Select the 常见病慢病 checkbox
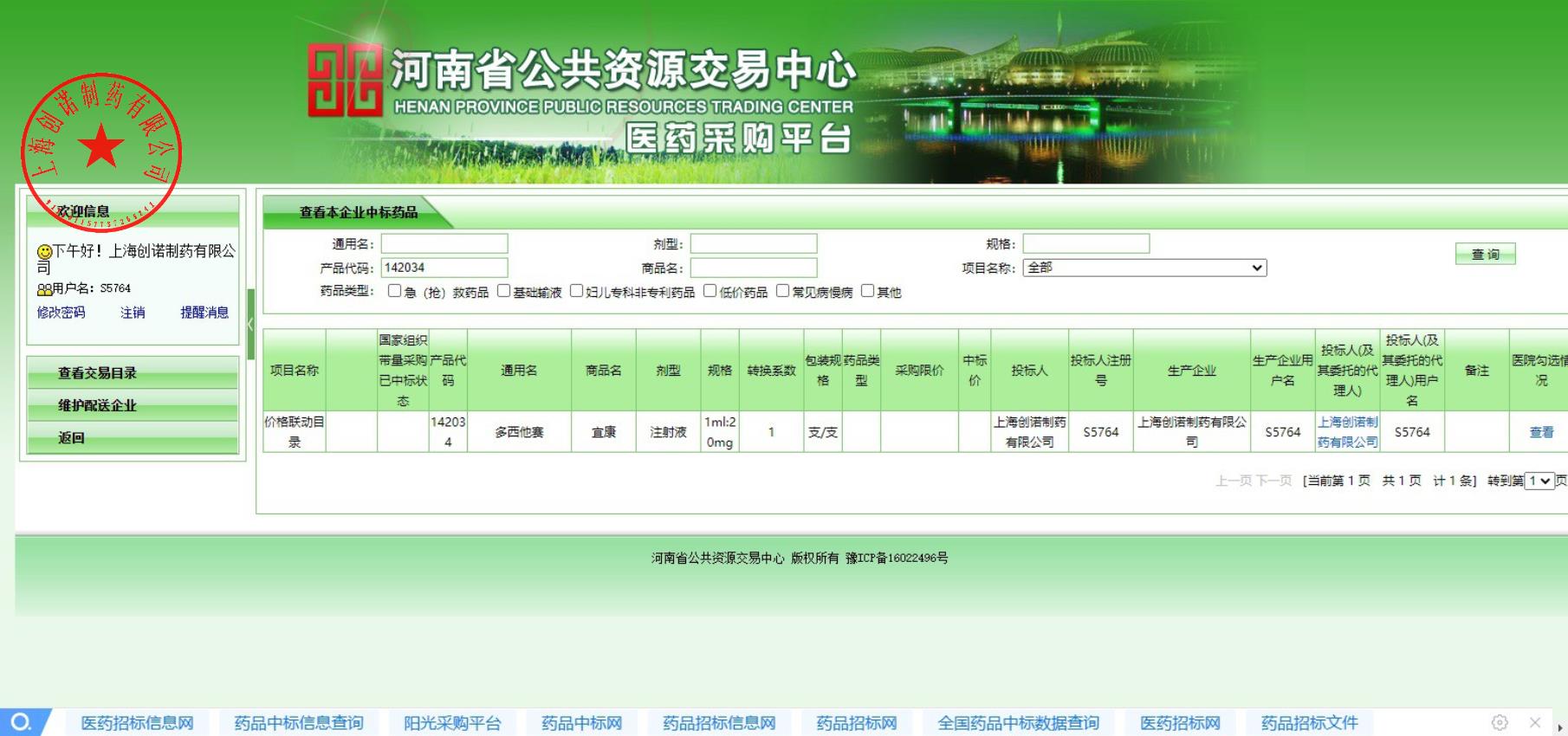Viewport: 1568px width, 736px height. [783, 291]
